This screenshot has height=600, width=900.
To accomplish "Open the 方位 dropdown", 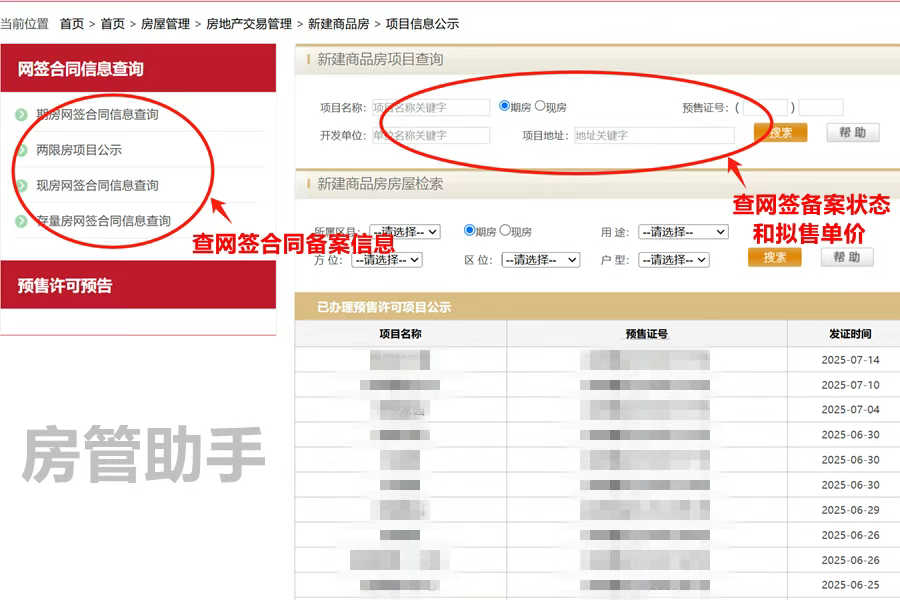I will pos(385,258).
